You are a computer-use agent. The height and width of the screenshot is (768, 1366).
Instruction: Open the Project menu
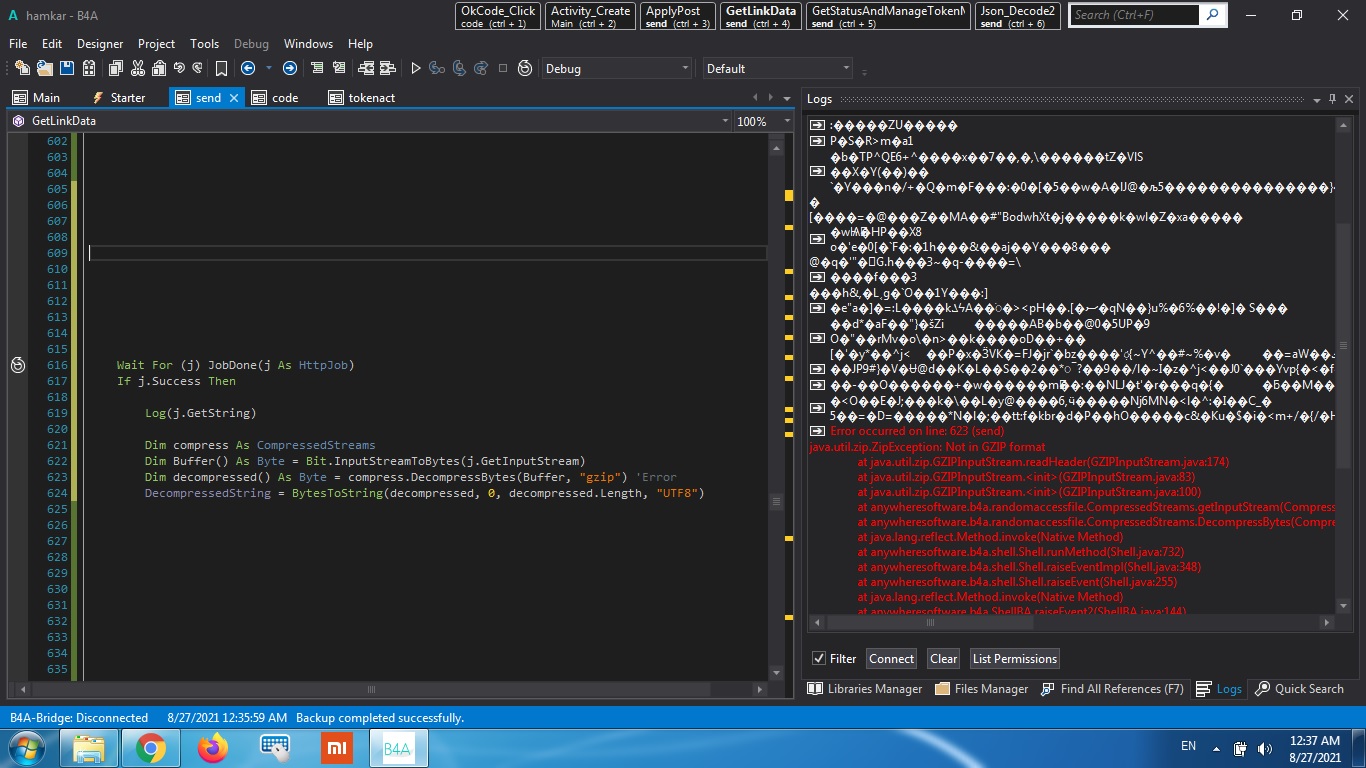156,44
